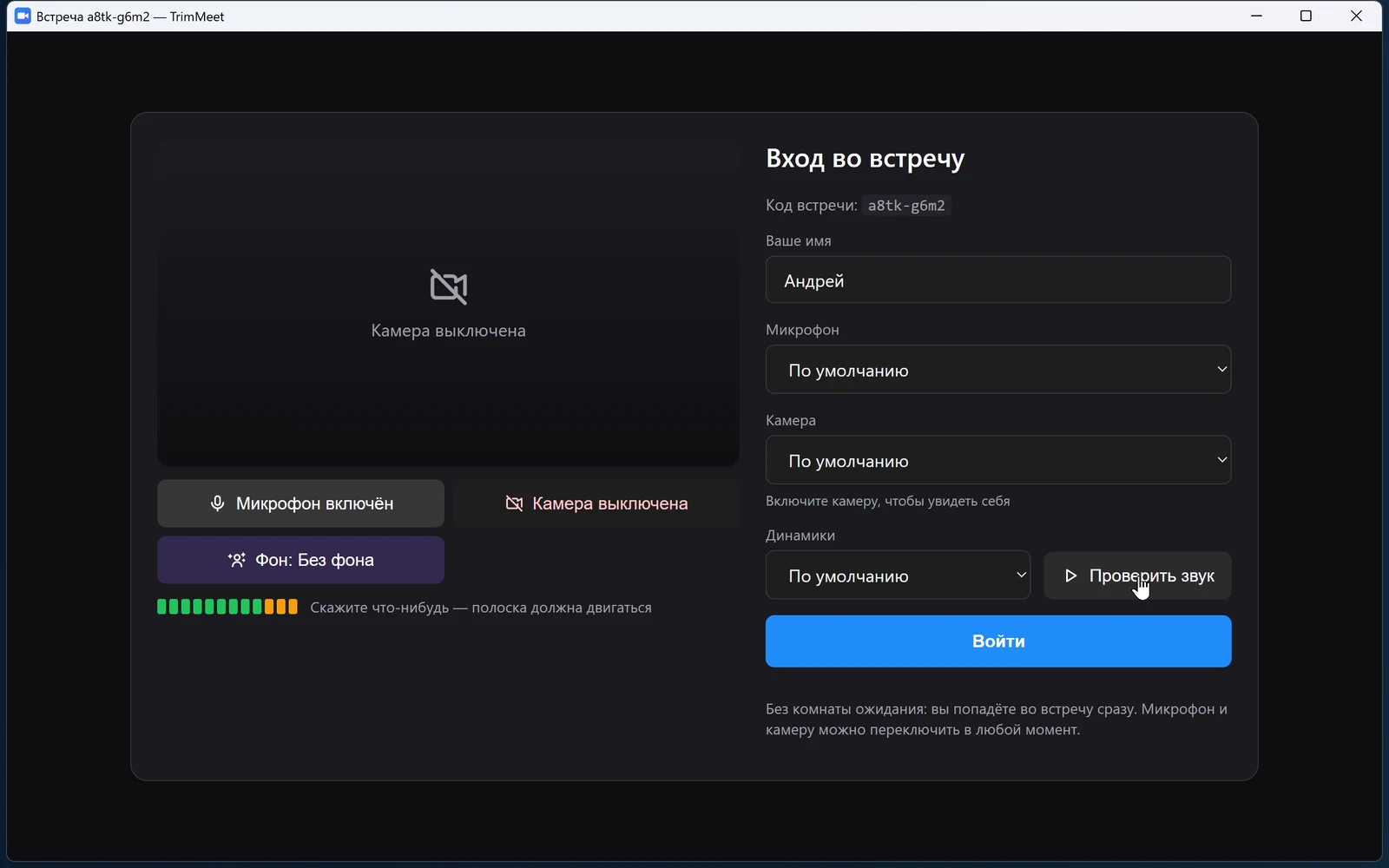The width and height of the screenshot is (1389, 868).
Task: Click the Без комнаты ожидания note text
Action: coord(997,720)
